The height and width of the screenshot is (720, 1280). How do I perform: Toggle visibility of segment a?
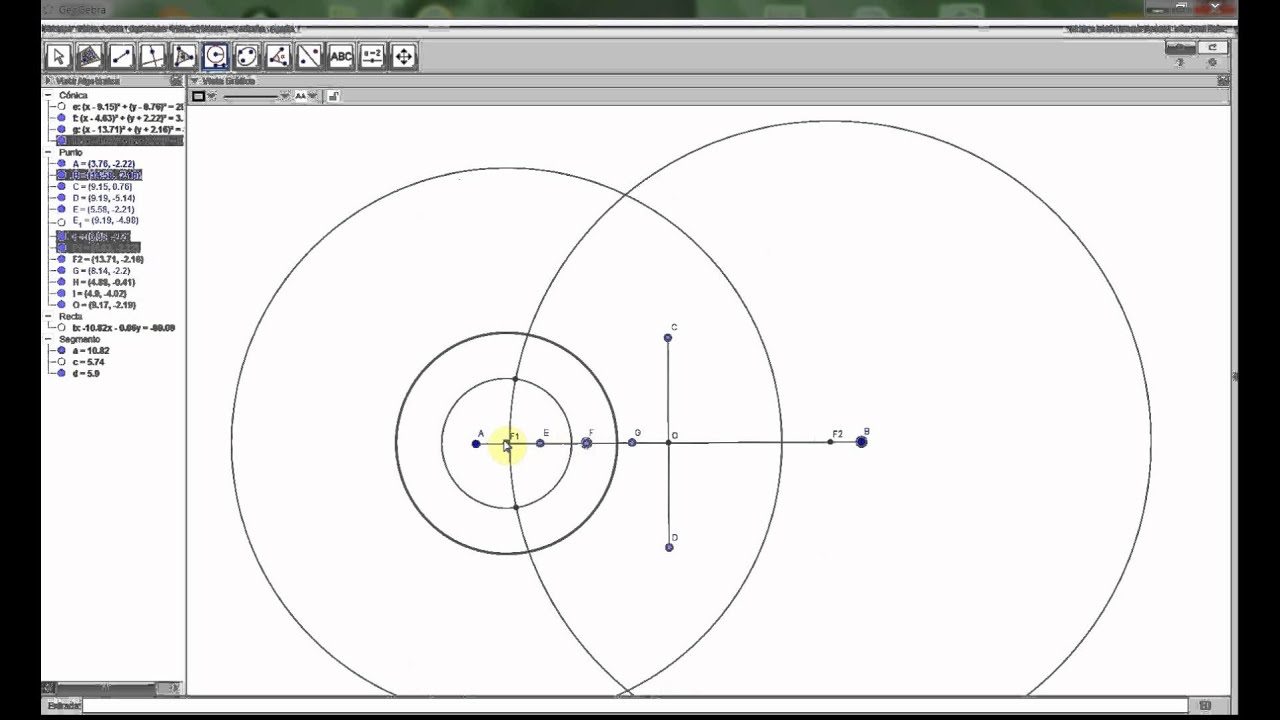click(62, 351)
